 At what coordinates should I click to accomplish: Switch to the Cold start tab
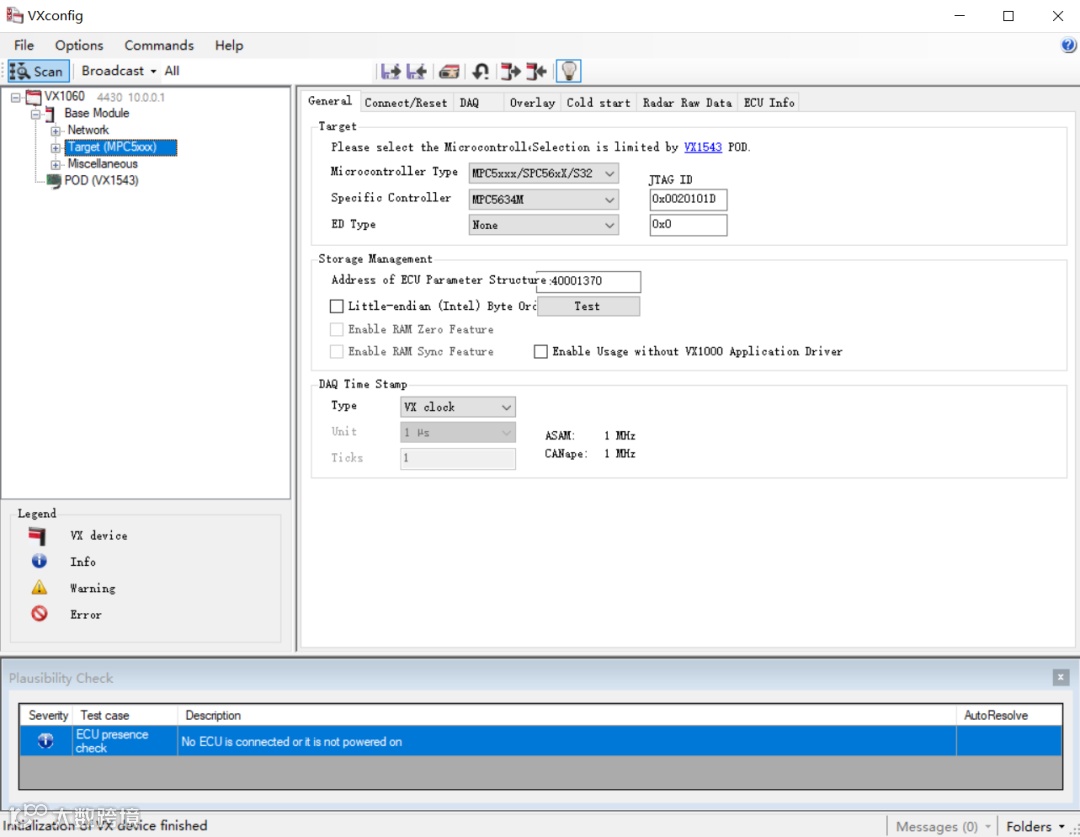(x=598, y=103)
